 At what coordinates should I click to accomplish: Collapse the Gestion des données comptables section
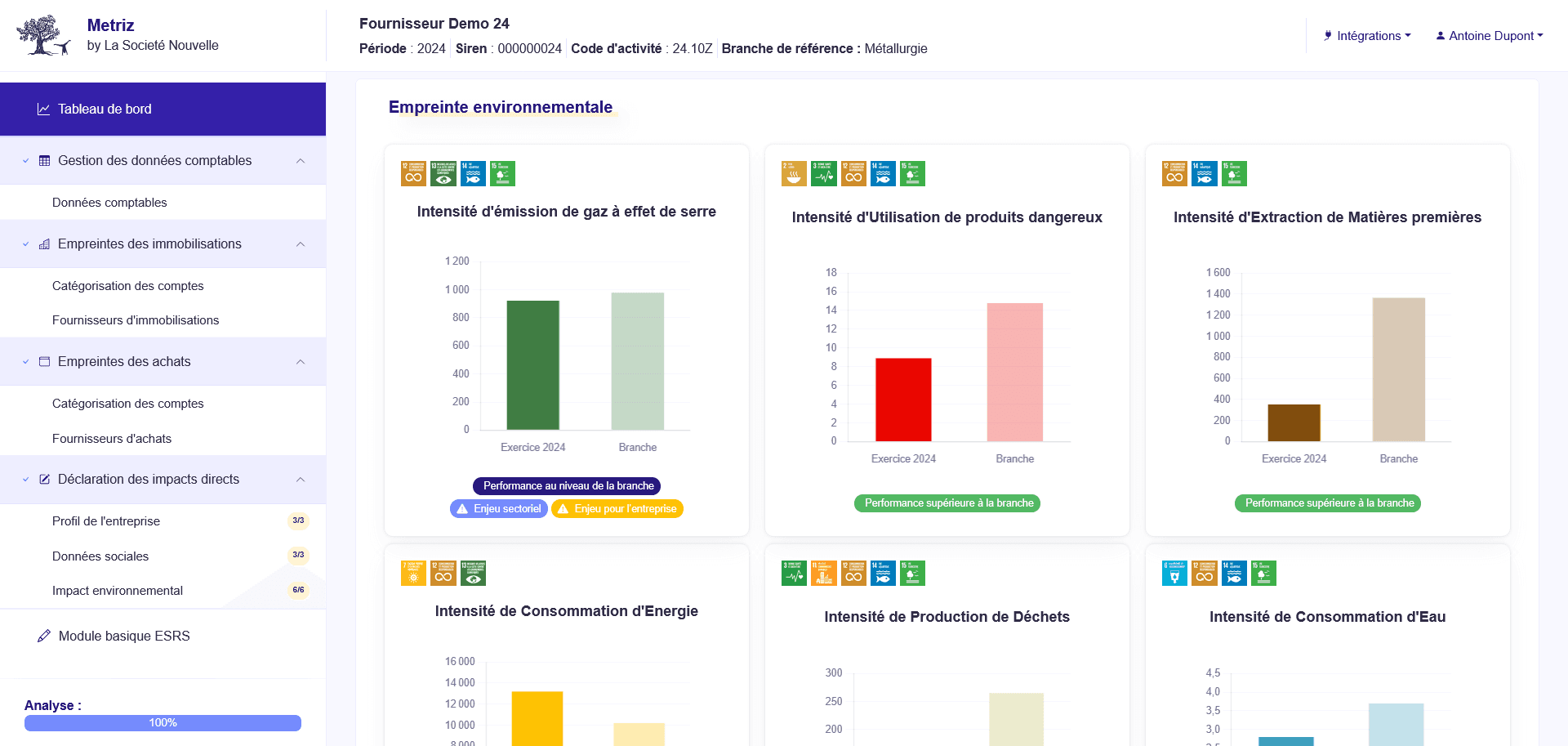(301, 161)
